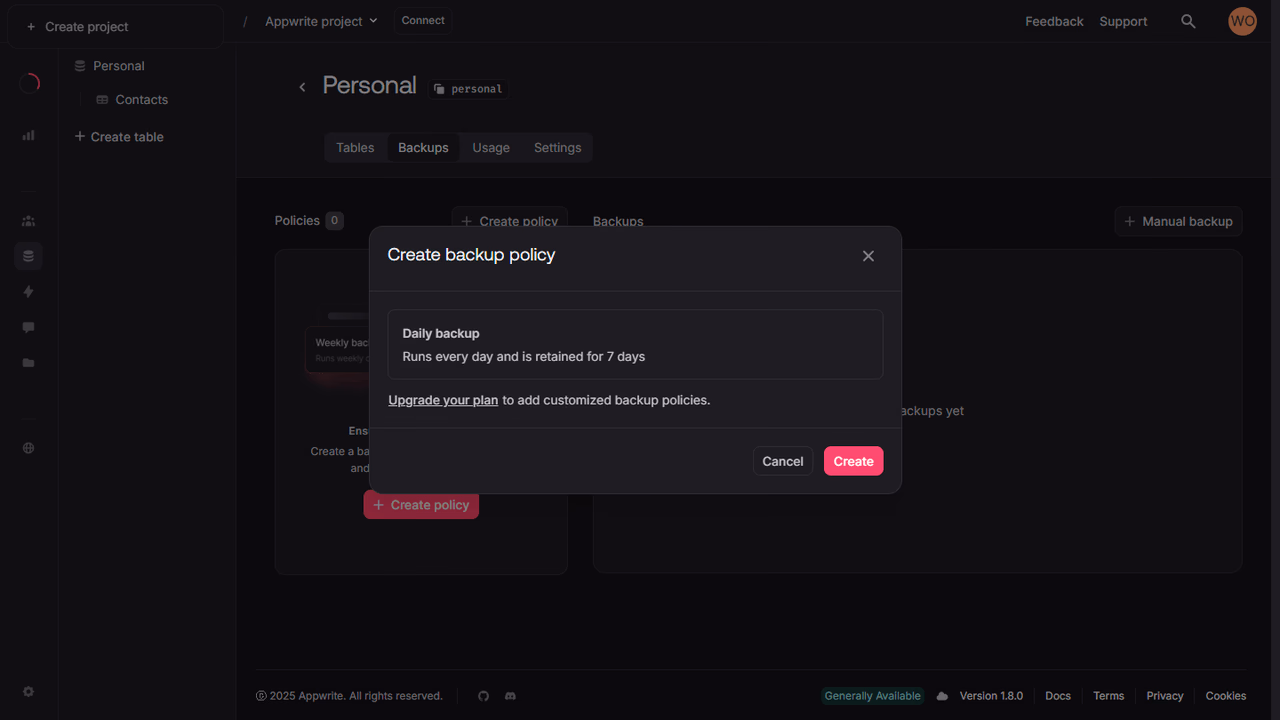Screen dimensions: 1280x720
Task: Close the Create backup policy dialog
Action: pos(868,256)
